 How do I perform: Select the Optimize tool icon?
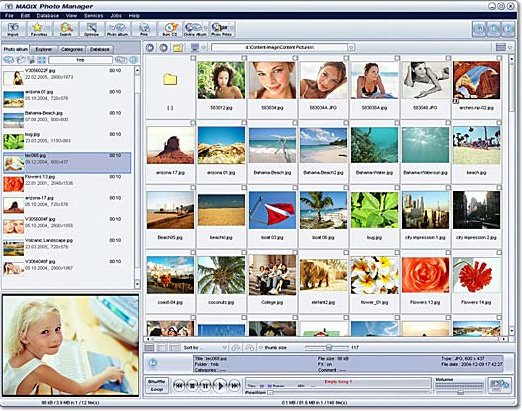pyautogui.click(x=91, y=29)
